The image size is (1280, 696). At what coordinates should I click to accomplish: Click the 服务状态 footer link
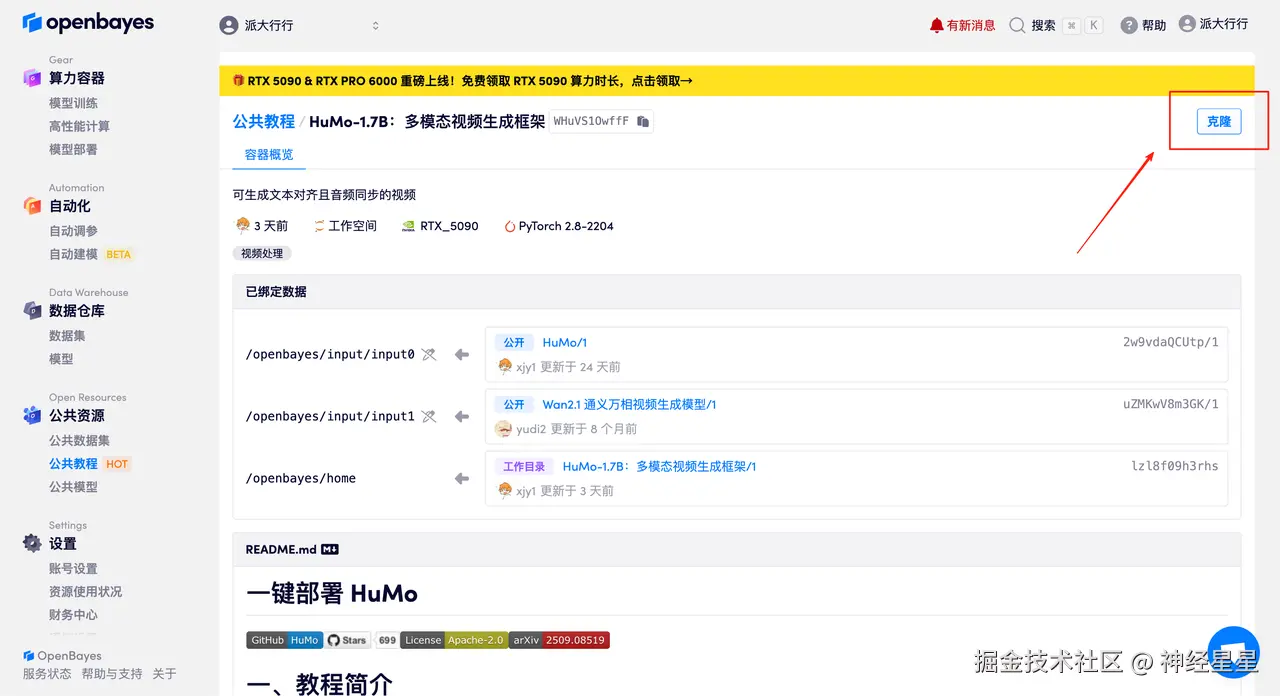[x=47, y=674]
